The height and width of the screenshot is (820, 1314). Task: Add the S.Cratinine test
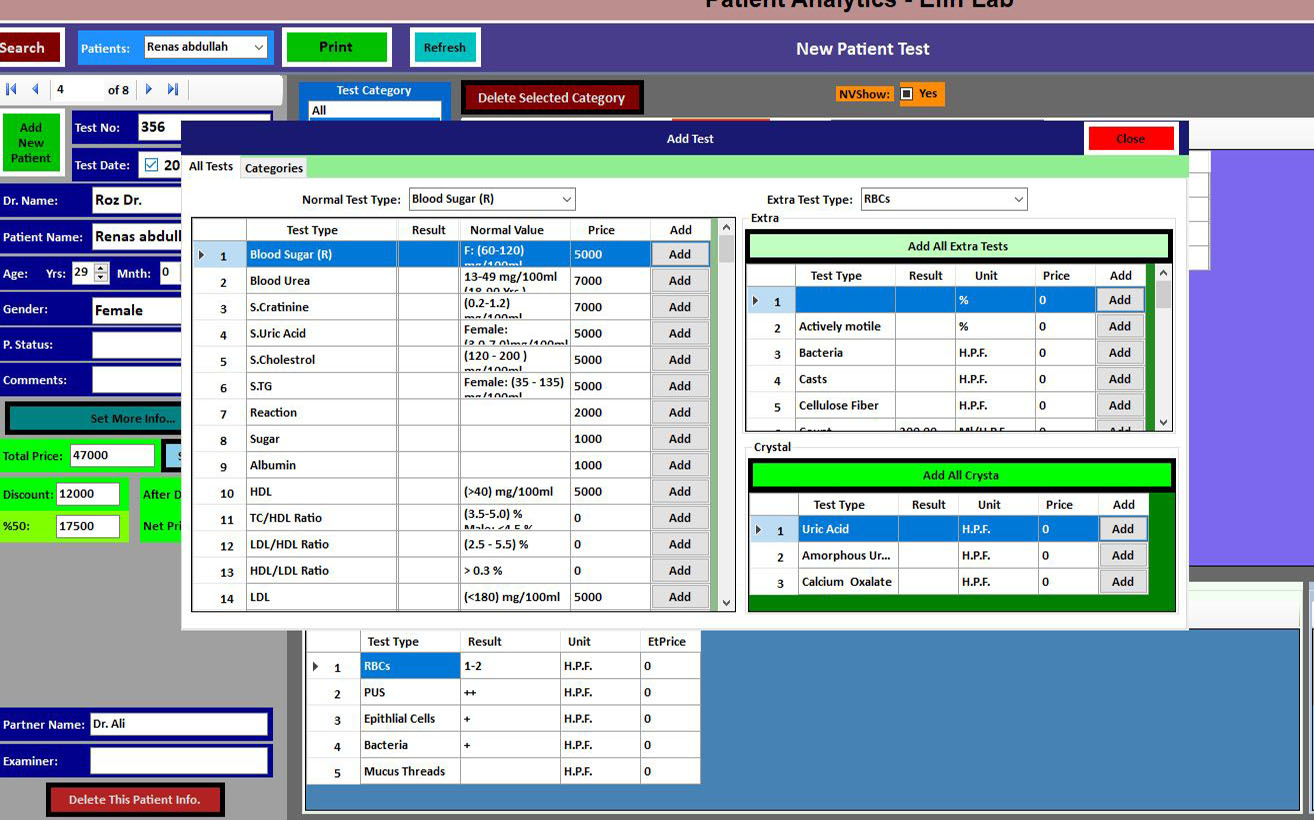pos(680,307)
